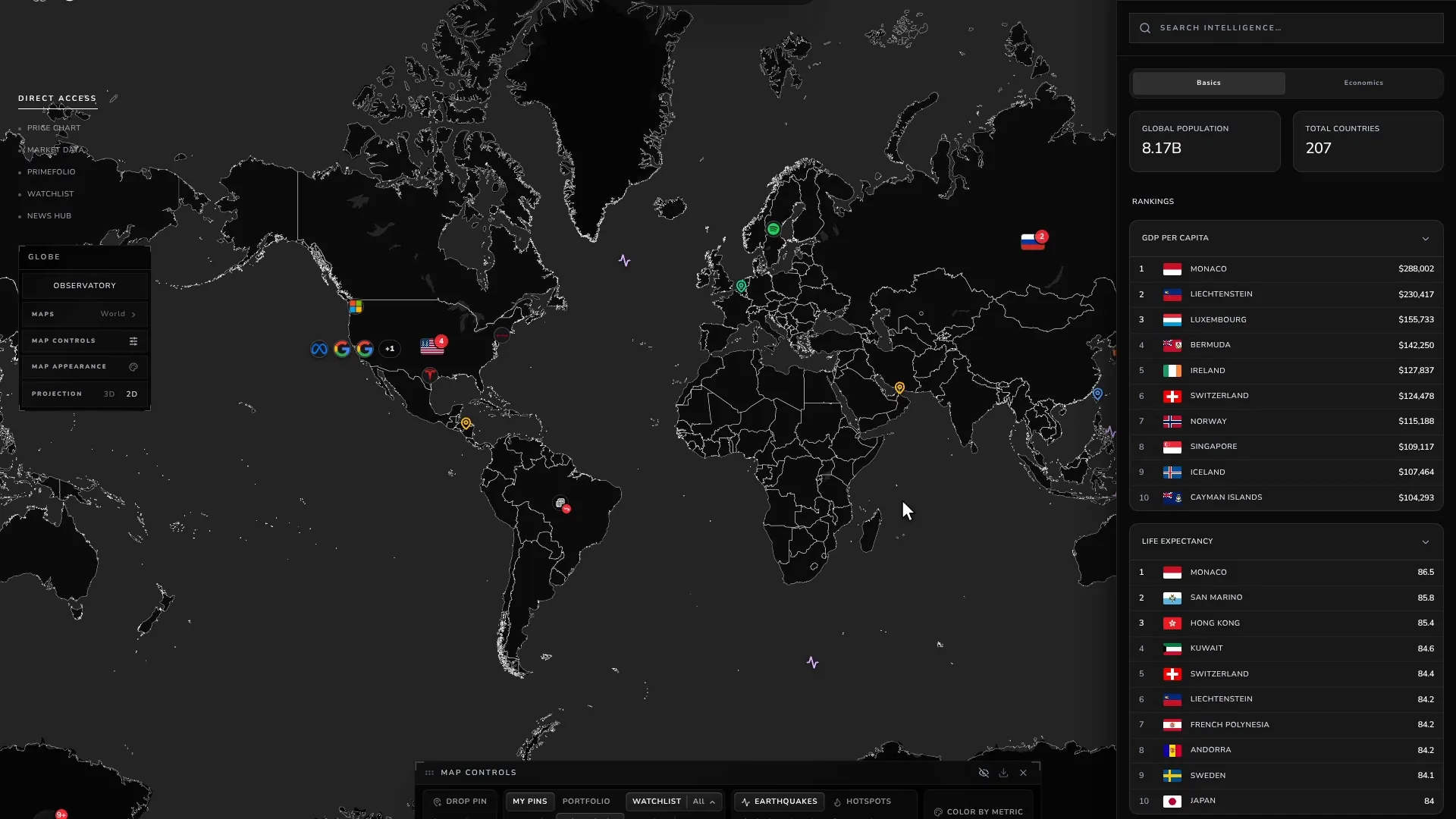
Task: Click the sliders icon in the Globe panel
Action: pos(133,341)
